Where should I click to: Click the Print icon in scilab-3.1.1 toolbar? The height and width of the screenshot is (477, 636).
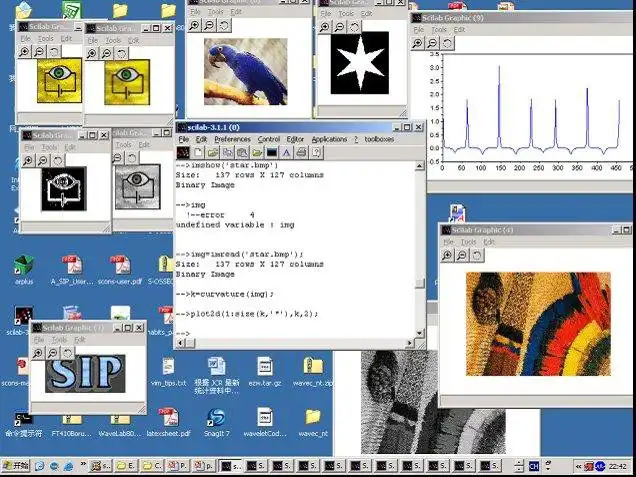(x=301, y=153)
